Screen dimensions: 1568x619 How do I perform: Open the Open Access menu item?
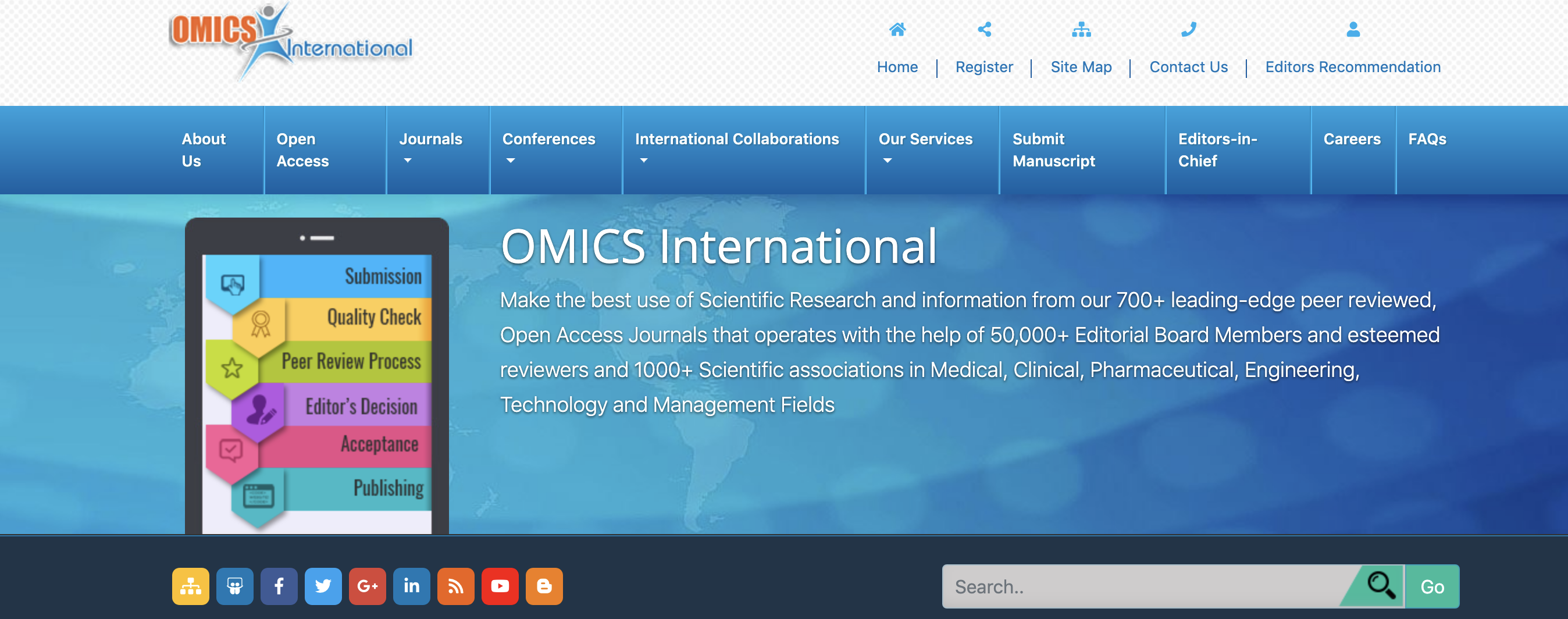[x=302, y=150]
